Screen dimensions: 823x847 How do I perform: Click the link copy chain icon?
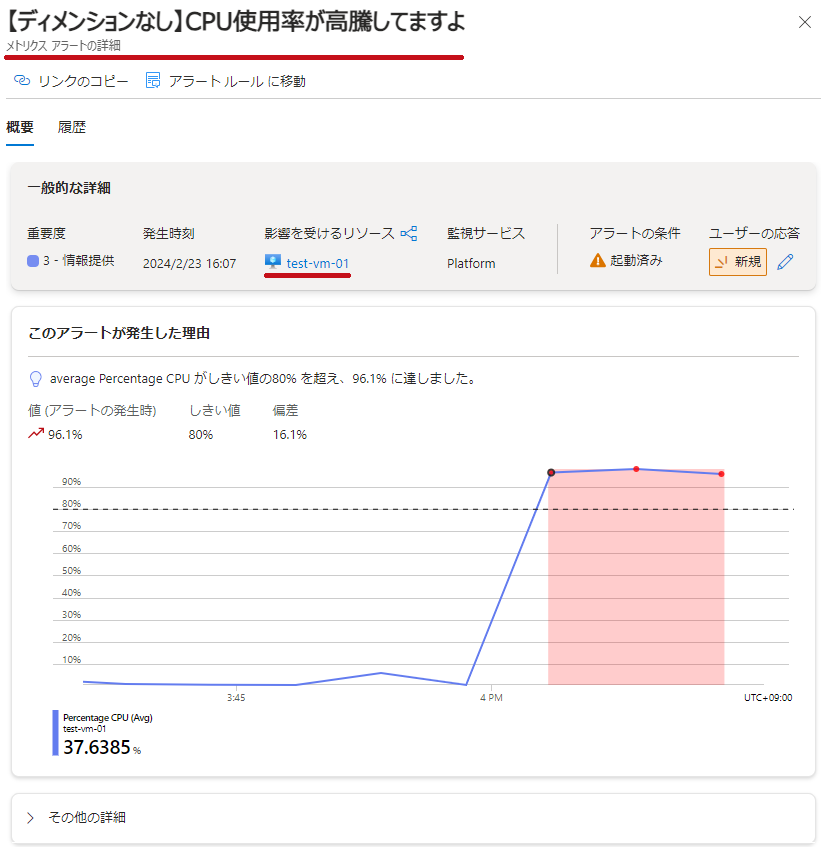point(22,80)
